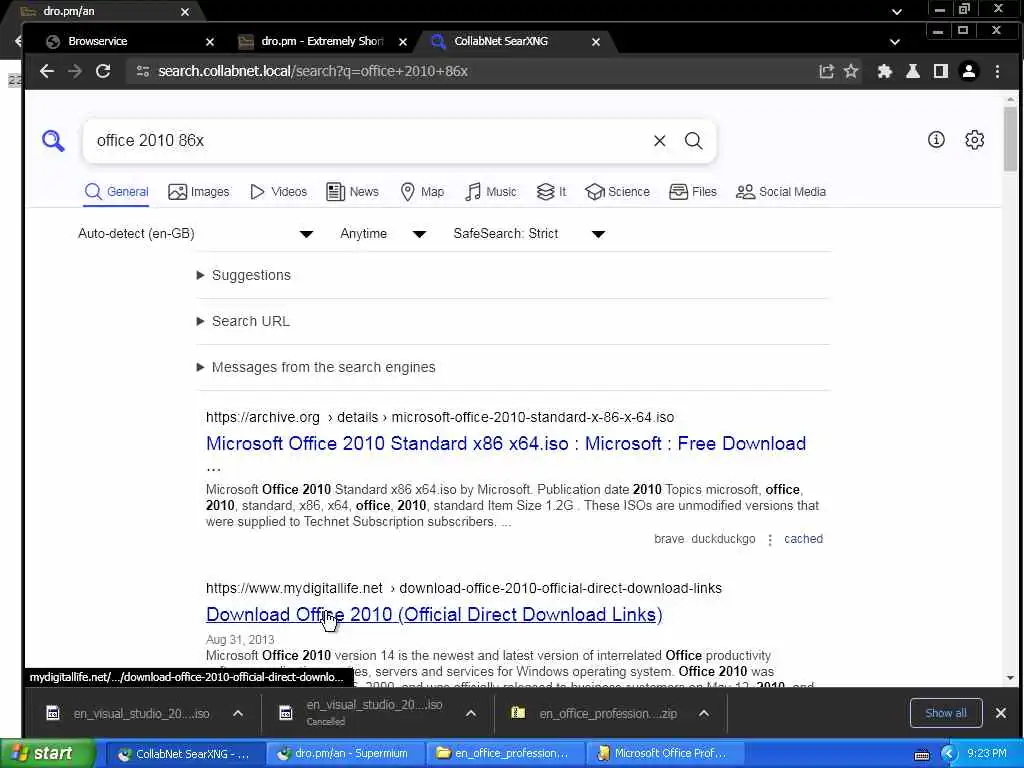
Task: Switch to Map category
Action: point(422,192)
